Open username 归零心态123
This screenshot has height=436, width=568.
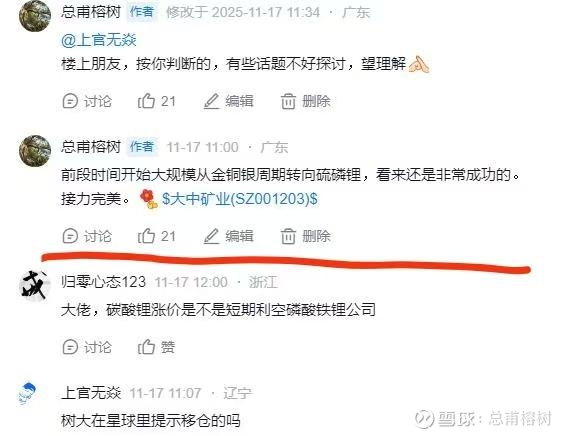(x=103, y=282)
